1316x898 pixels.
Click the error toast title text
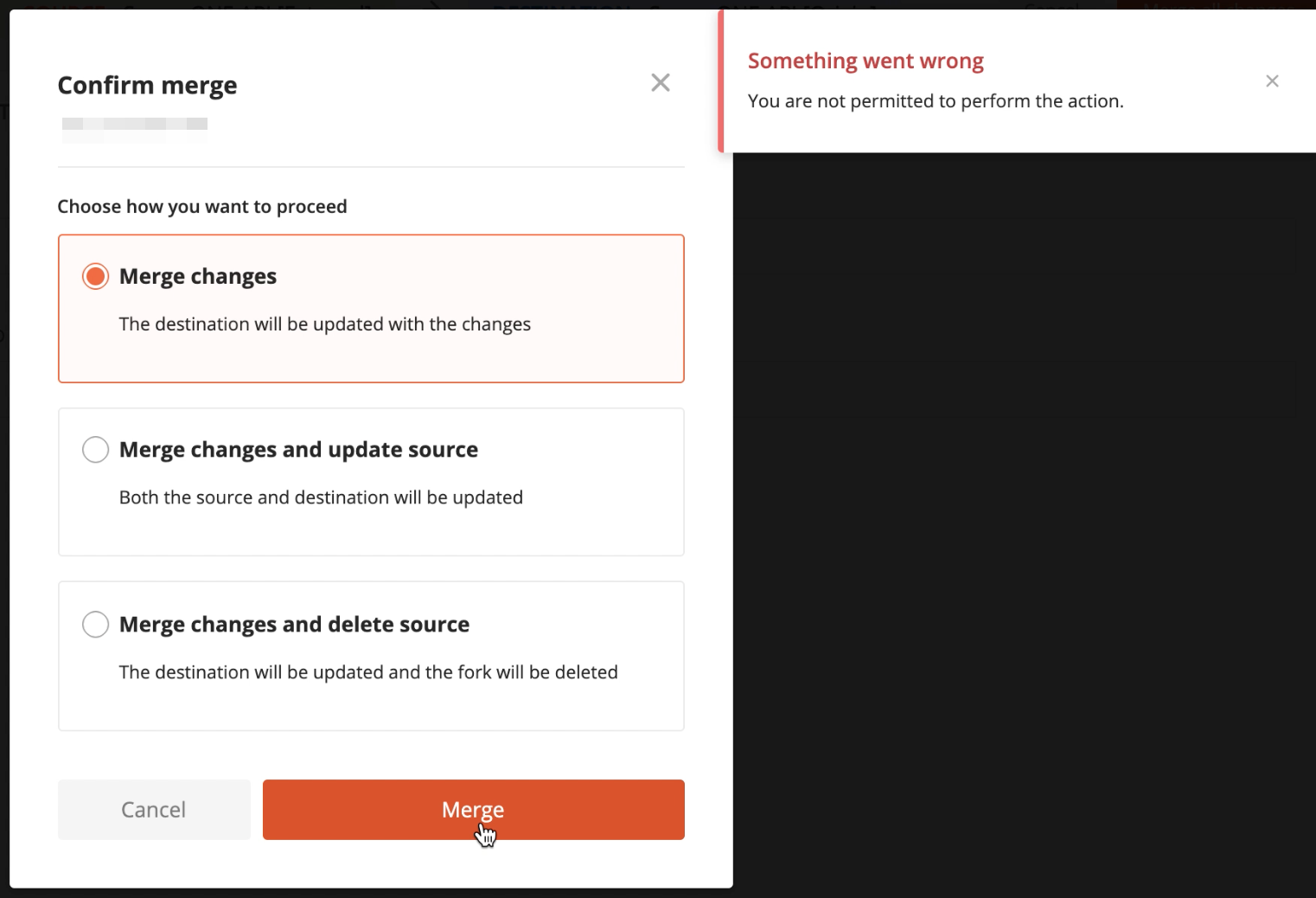(x=866, y=61)
